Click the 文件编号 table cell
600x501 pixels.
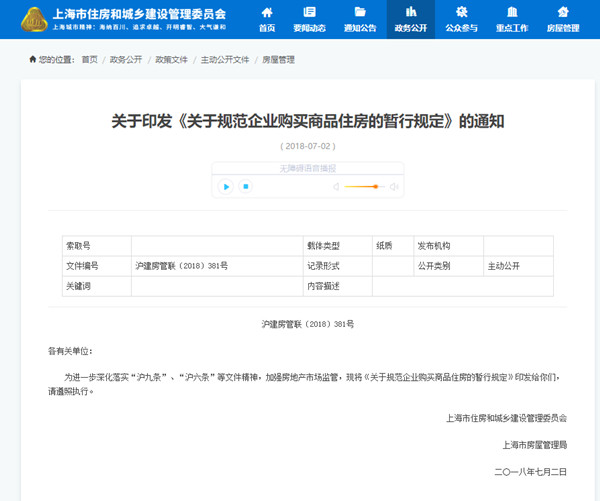point(97,266)
